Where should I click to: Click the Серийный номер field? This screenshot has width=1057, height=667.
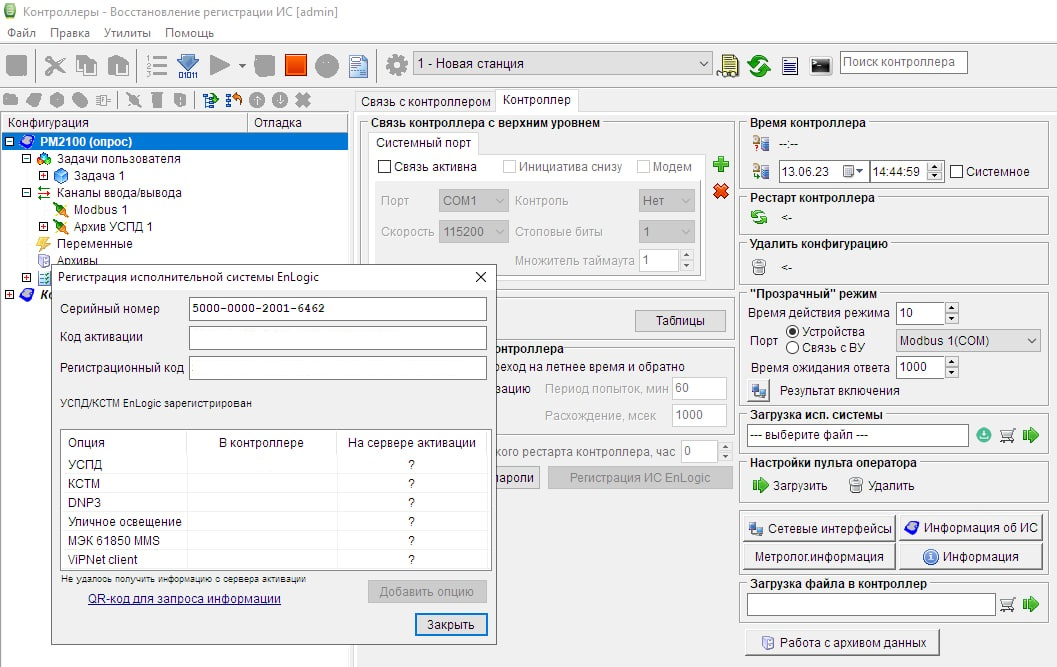tap(338, 308)
